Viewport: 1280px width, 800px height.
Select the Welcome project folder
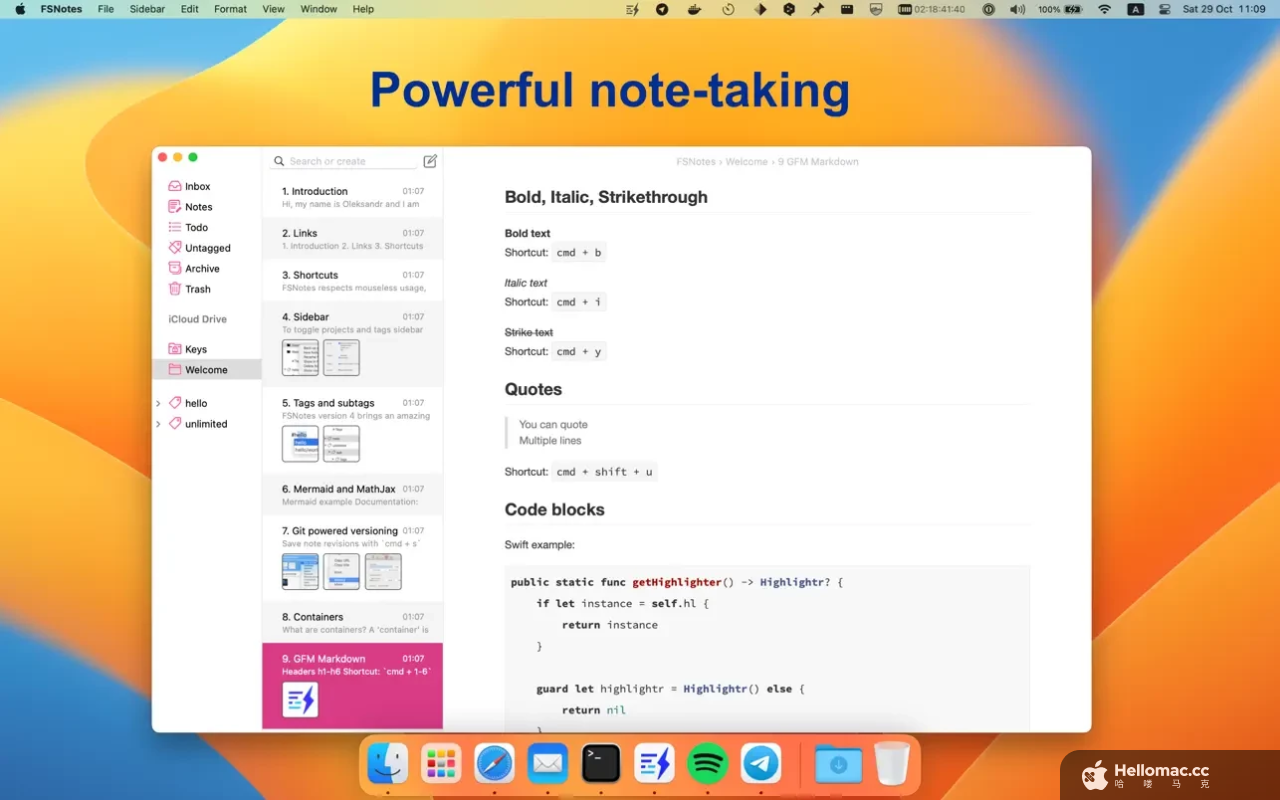click(x=207, y=370)
